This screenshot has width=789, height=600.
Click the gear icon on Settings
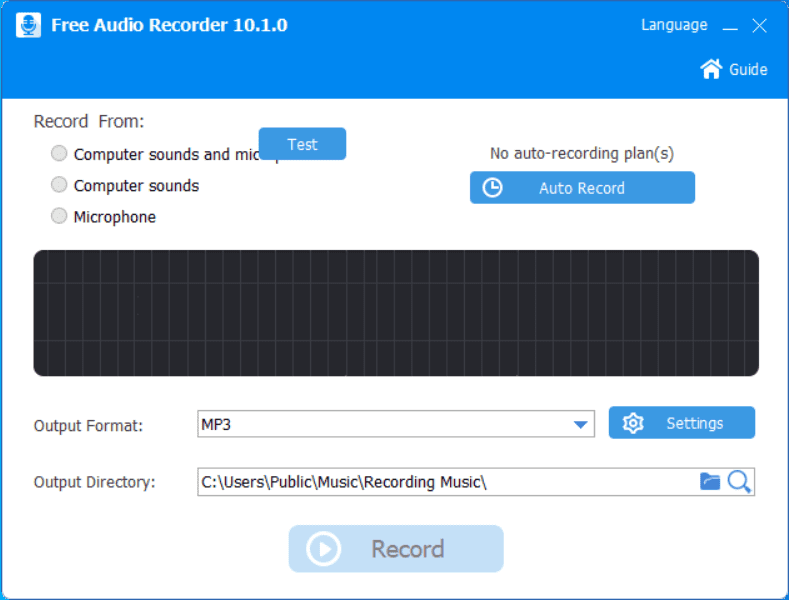[632, 423]
